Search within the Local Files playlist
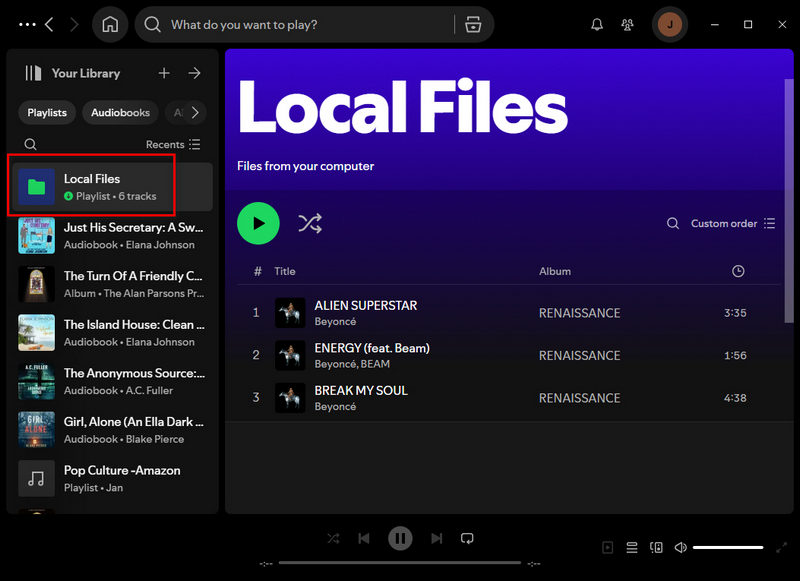 pos(673,223)
